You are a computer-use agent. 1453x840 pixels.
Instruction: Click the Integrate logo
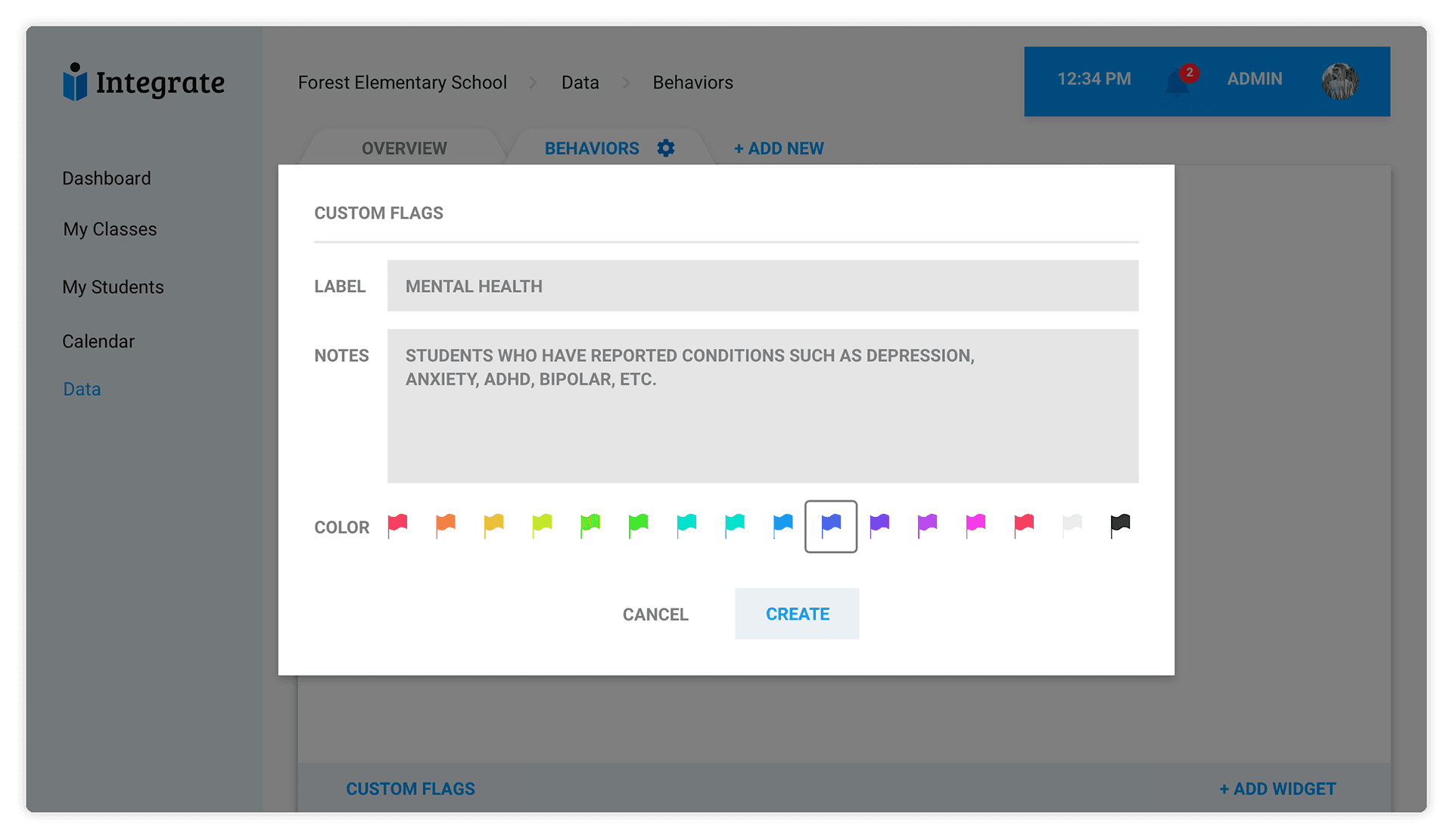[144, 82]
